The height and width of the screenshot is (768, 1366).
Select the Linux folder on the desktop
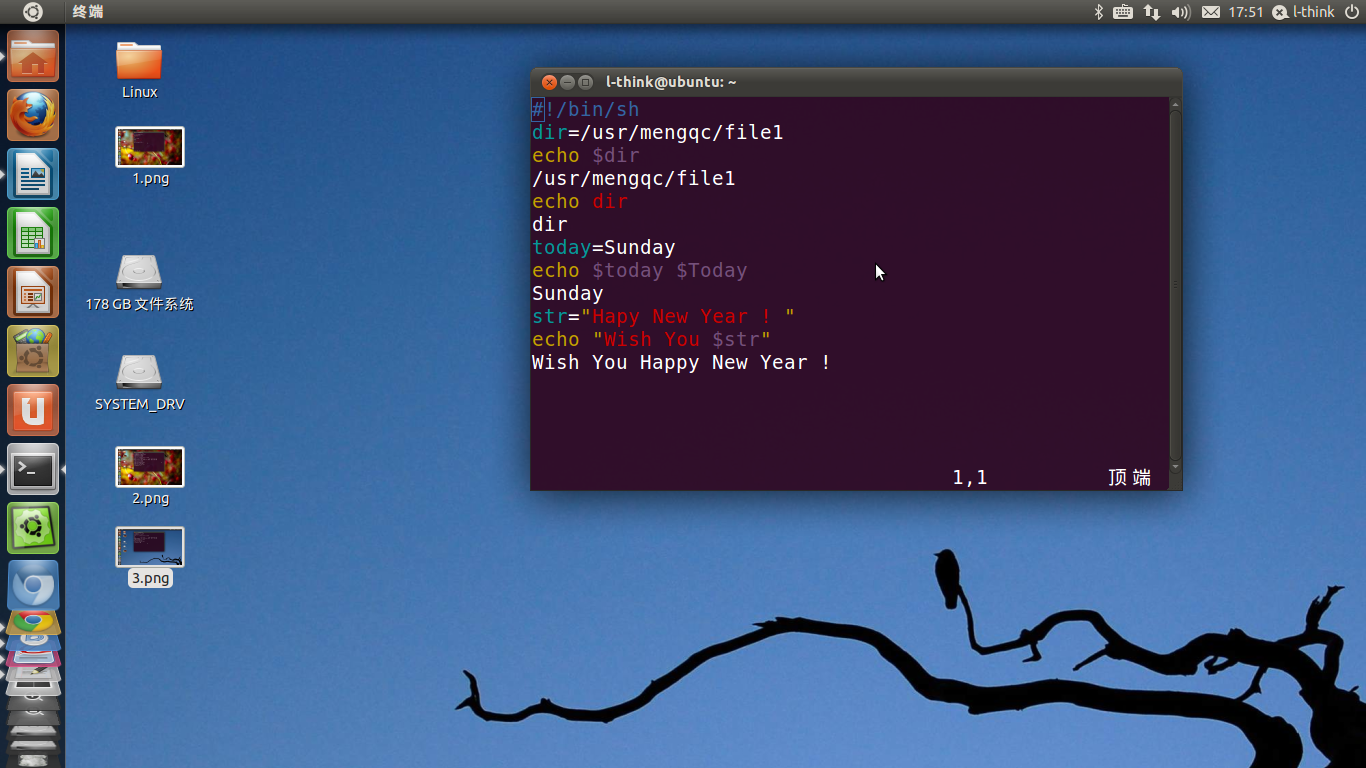tap(139, 70)
